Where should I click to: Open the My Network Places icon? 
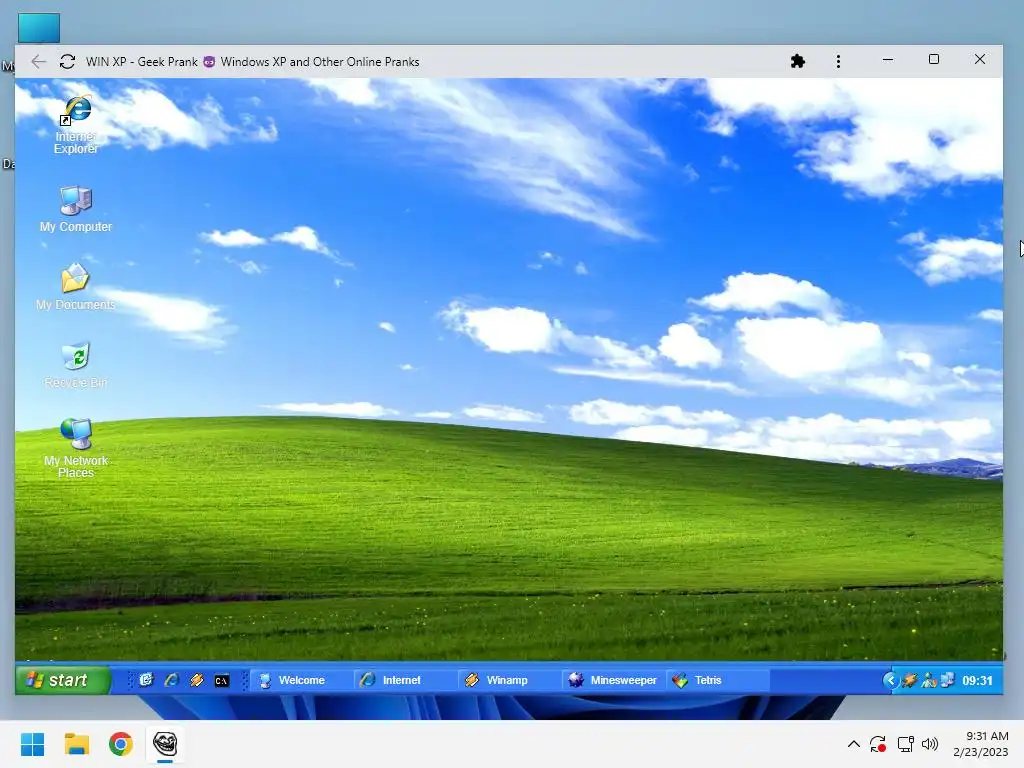[76, 448]
